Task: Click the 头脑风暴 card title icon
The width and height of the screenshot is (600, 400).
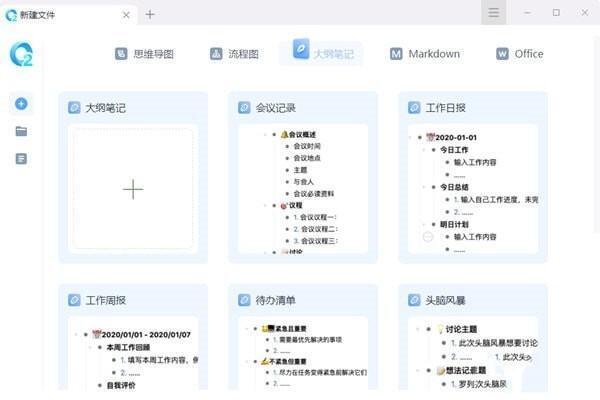Action: tap(414, 300)
